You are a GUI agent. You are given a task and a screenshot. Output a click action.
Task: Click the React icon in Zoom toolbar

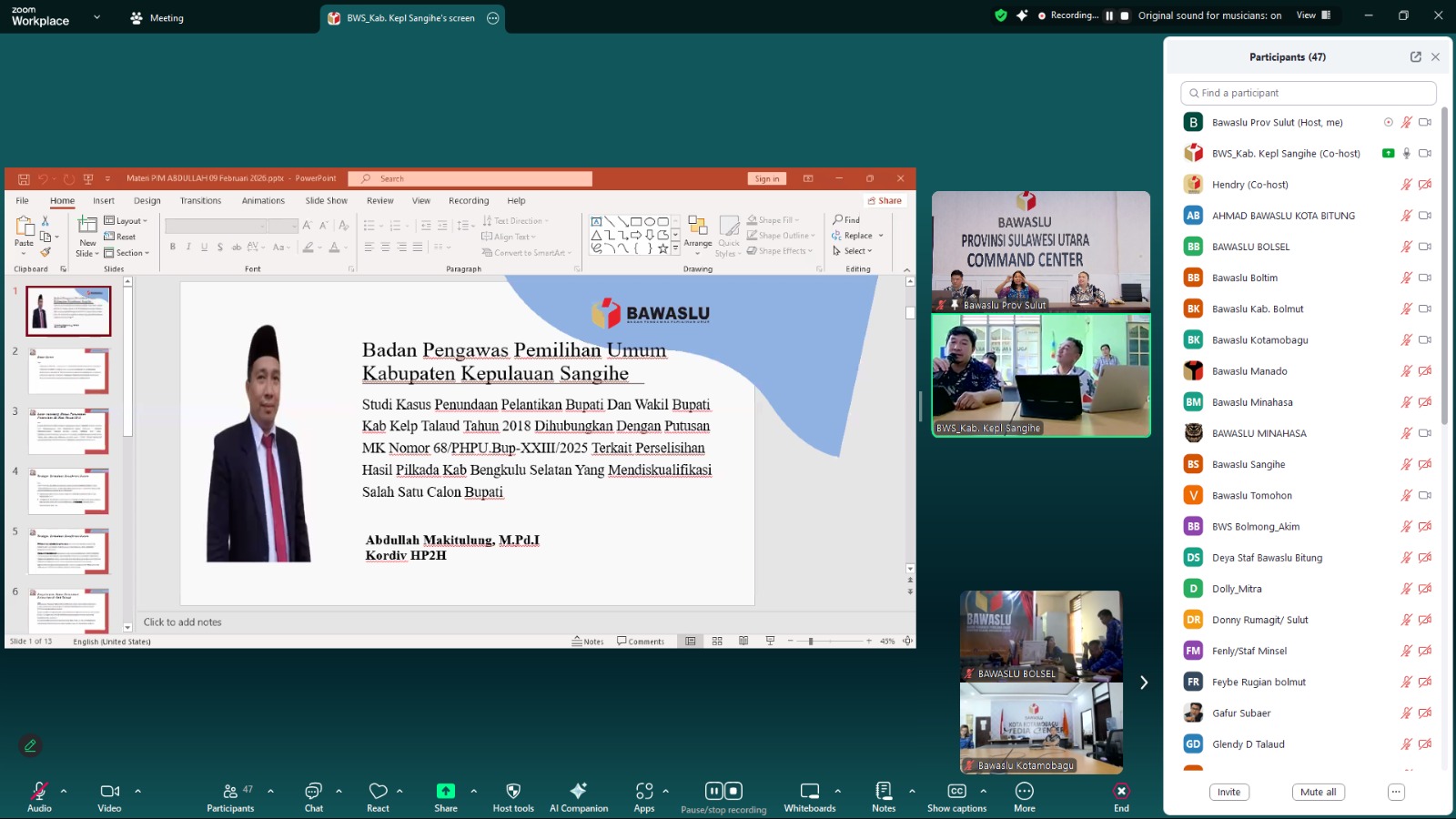point(378,791)
